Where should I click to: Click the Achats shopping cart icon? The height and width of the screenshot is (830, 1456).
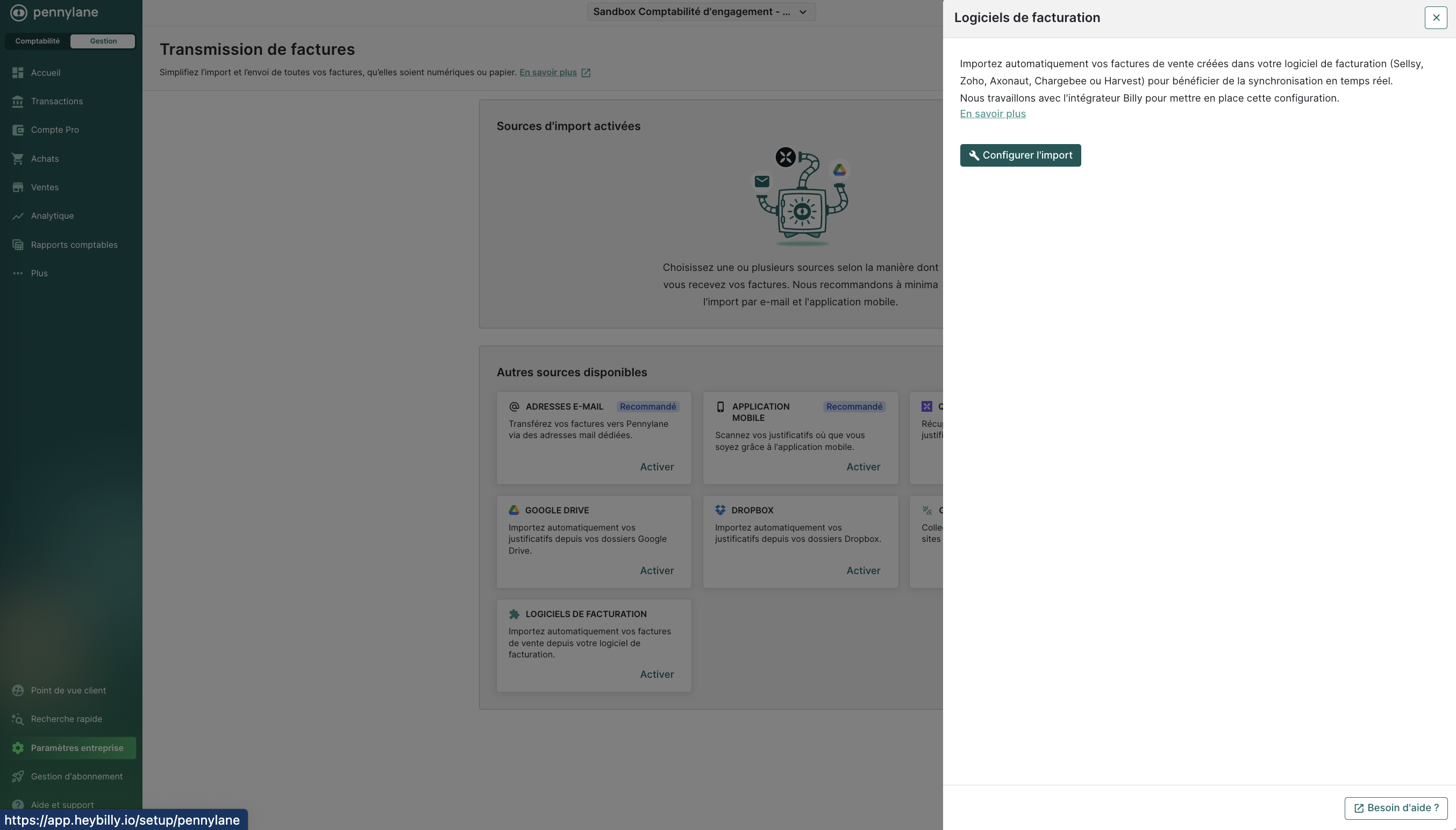point(18,159)
